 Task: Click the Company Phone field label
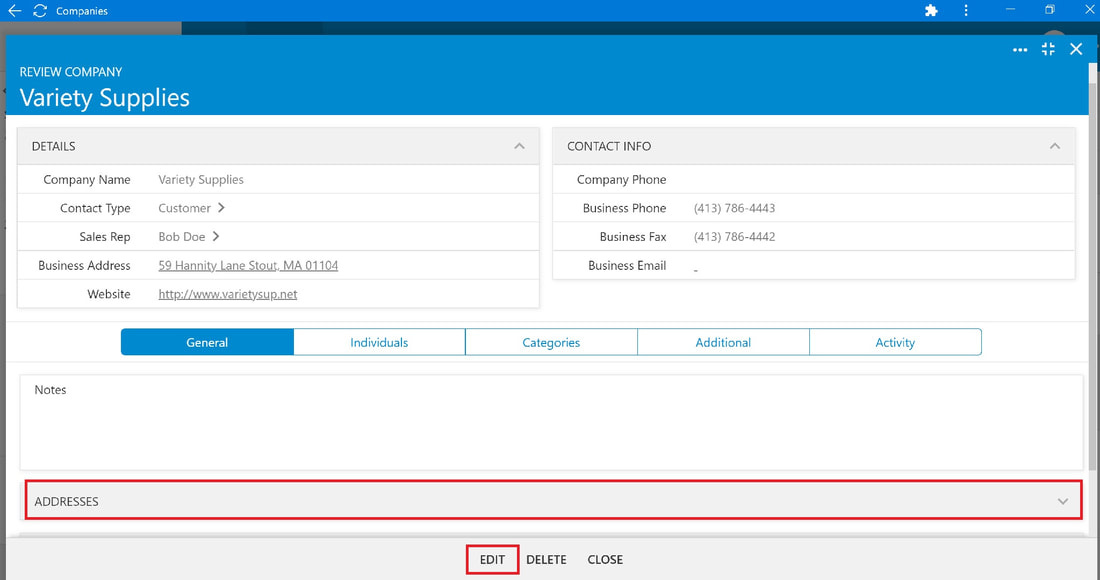coord(622,180)
